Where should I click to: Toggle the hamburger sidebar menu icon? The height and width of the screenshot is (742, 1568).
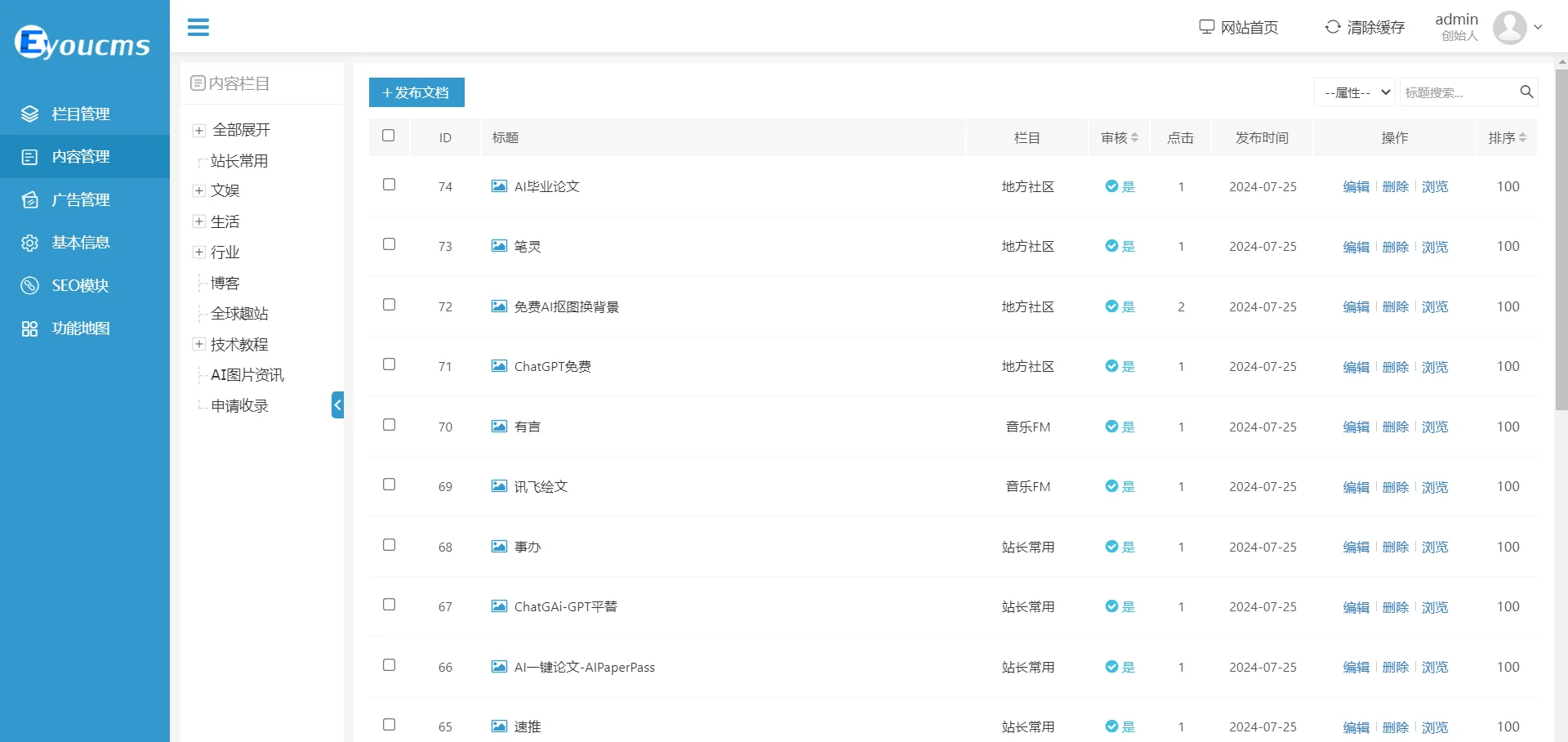[198, 27]
